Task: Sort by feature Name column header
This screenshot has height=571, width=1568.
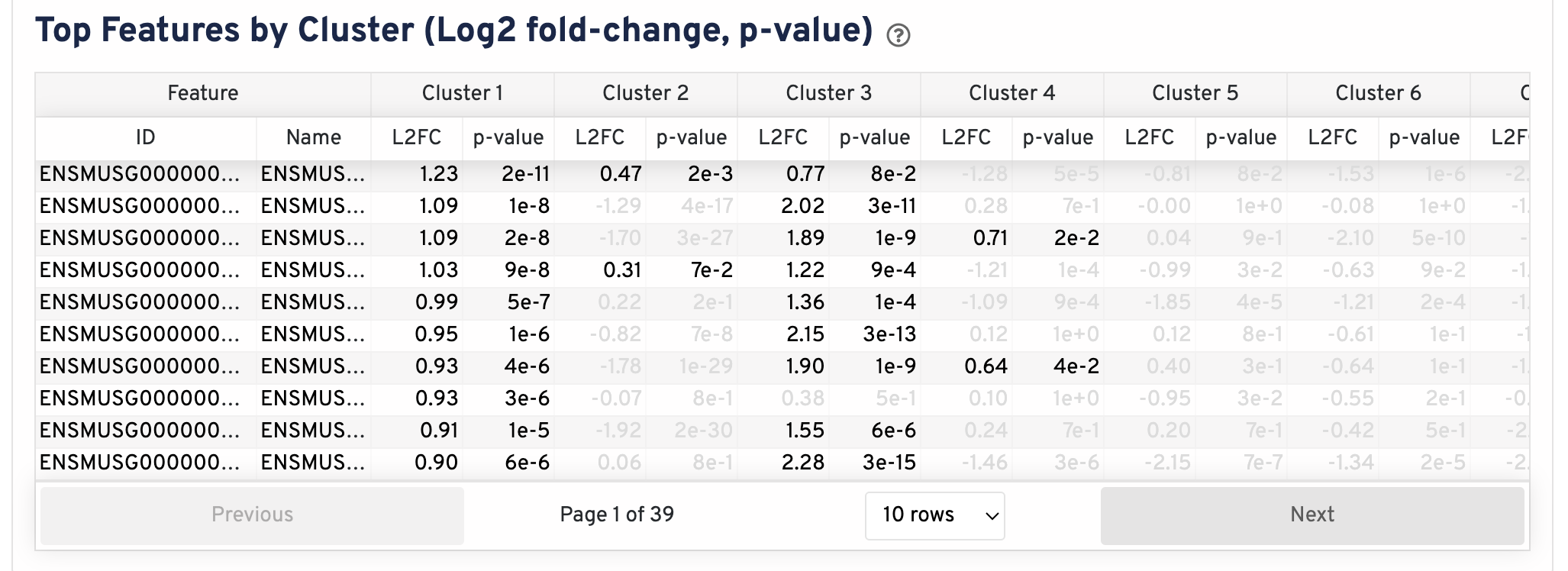Action: [314, 137]
